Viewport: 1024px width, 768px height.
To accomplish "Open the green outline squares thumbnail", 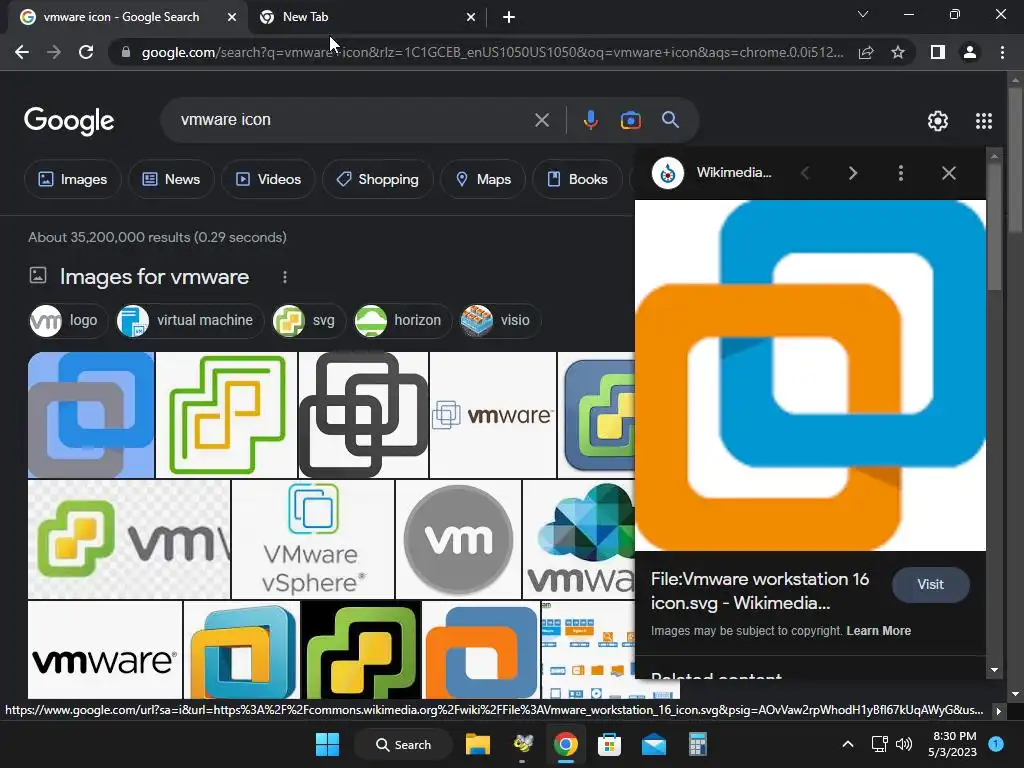I will pyautogui.click(x=227, y=415).
